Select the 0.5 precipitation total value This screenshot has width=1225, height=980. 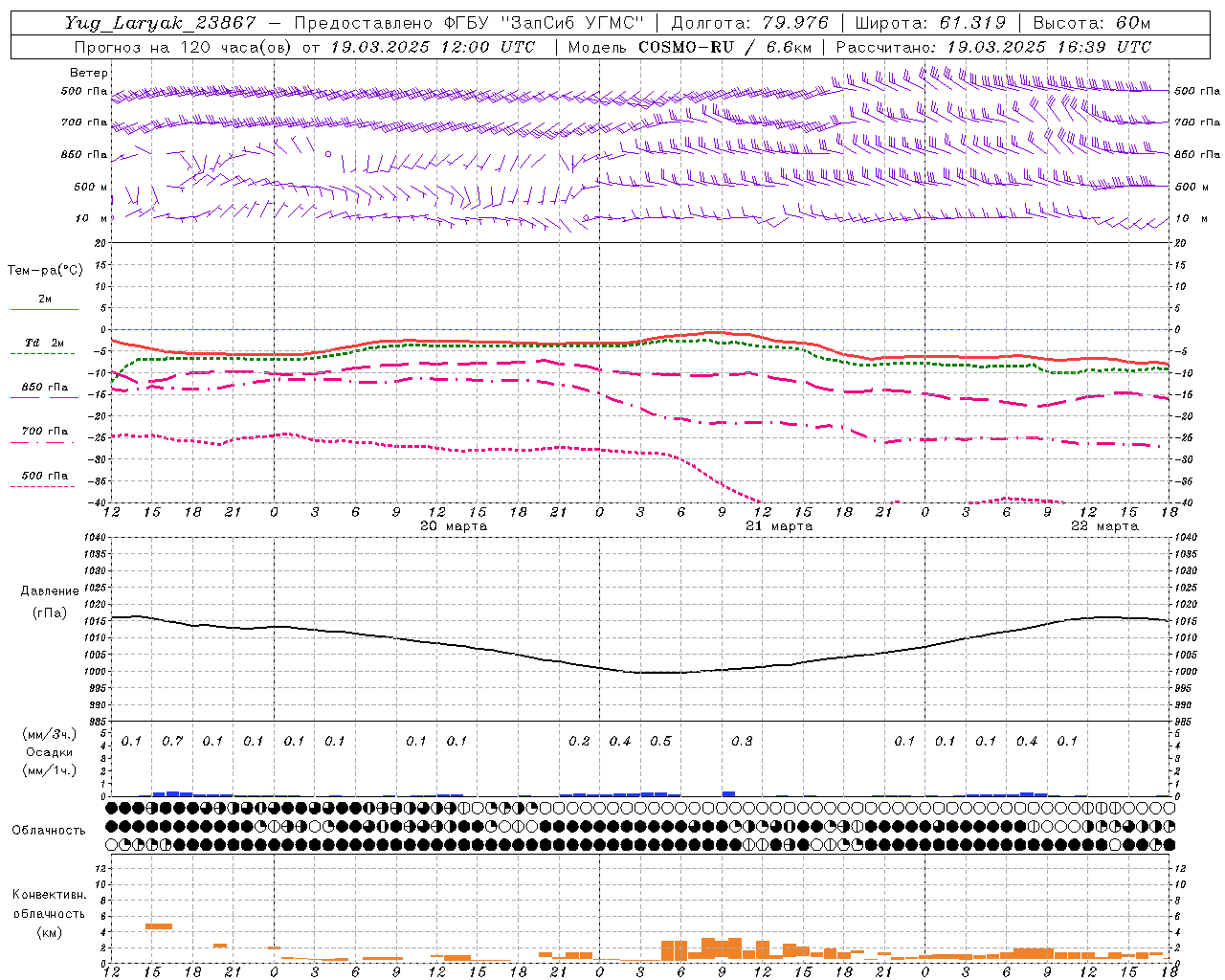(x=660, y=741)
